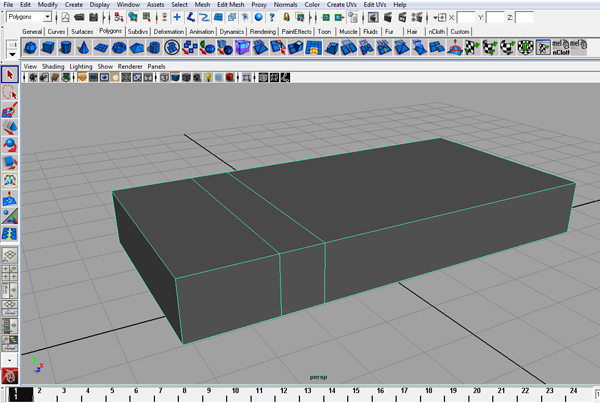Open the Normals menu
The height and width of the screenshot is (403, 600).
[x=285, y=5]
